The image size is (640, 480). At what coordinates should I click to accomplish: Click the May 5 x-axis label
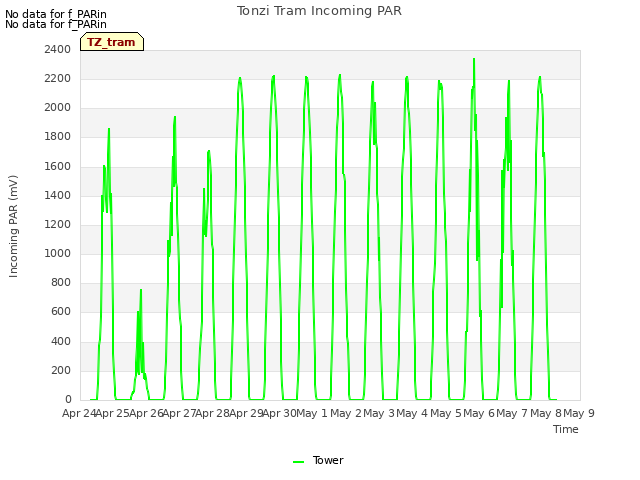click(x=446, y=413)
